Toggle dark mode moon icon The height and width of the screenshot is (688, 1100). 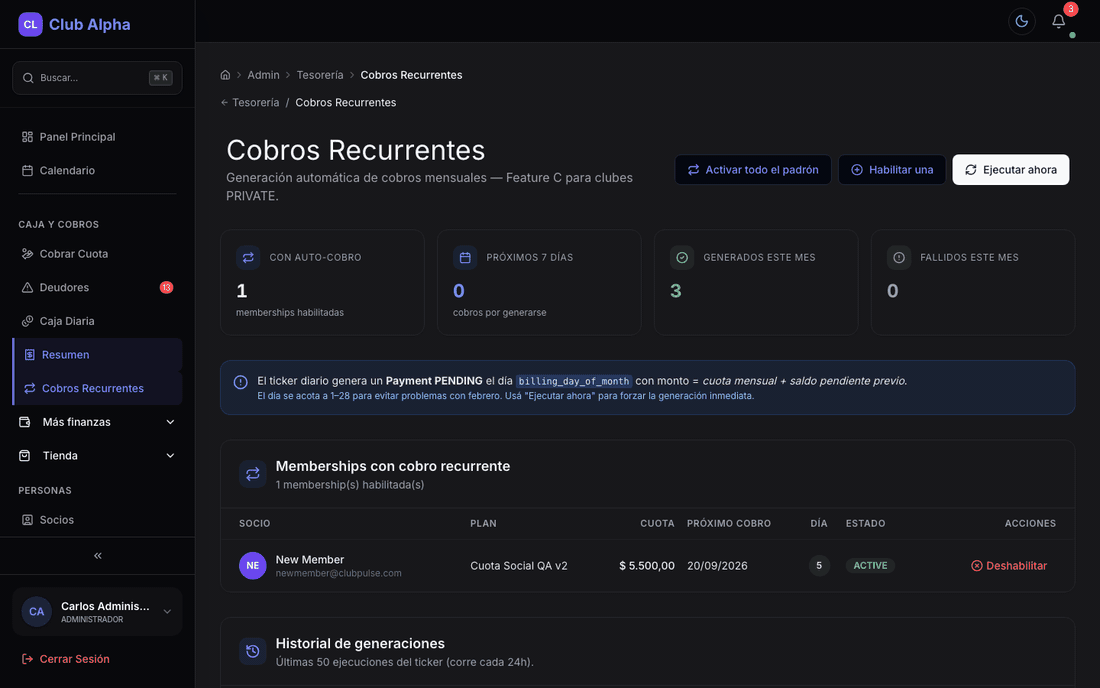(1021, 22)
